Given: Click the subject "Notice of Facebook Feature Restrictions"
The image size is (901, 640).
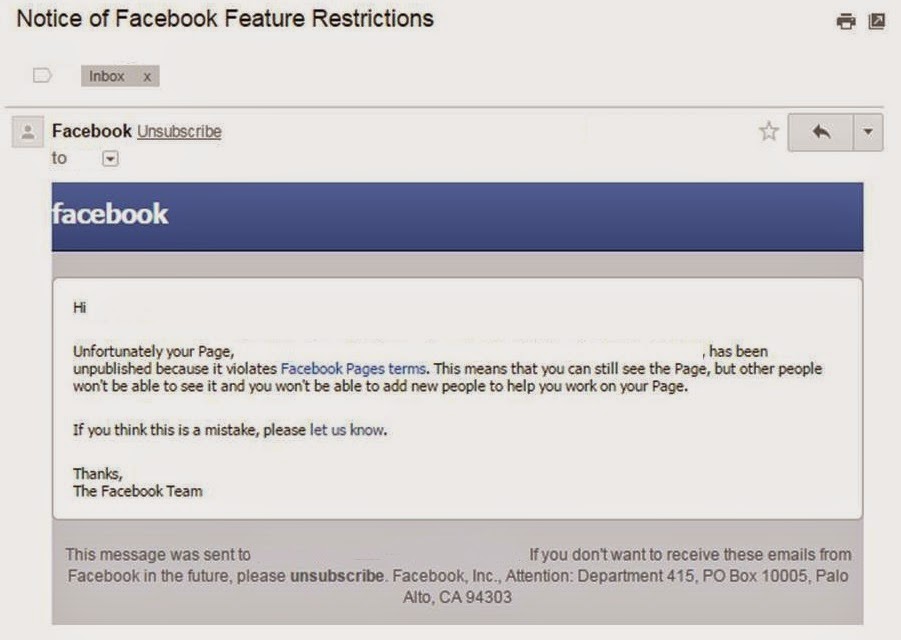Looking at the screenshot, I should pos(225,18).
